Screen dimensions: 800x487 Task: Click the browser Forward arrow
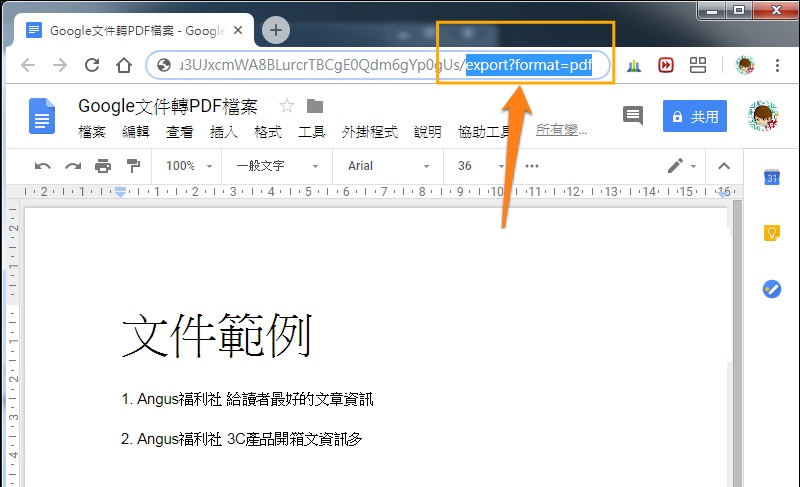(x=60, y=65)
